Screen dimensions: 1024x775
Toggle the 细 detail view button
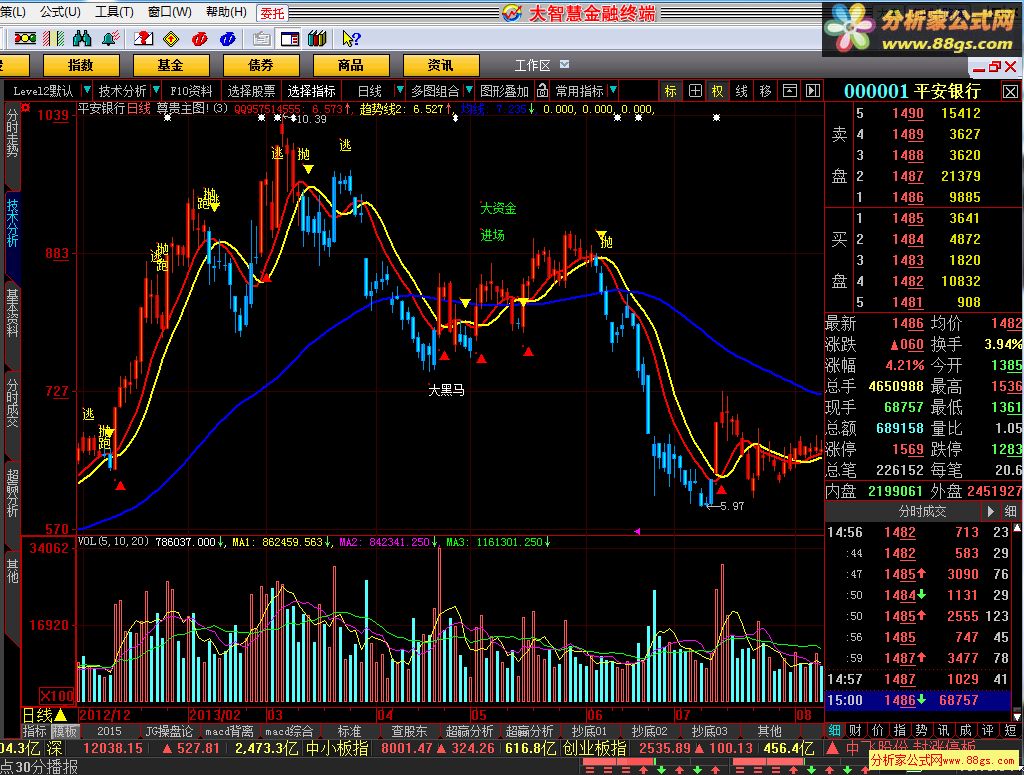835,731
